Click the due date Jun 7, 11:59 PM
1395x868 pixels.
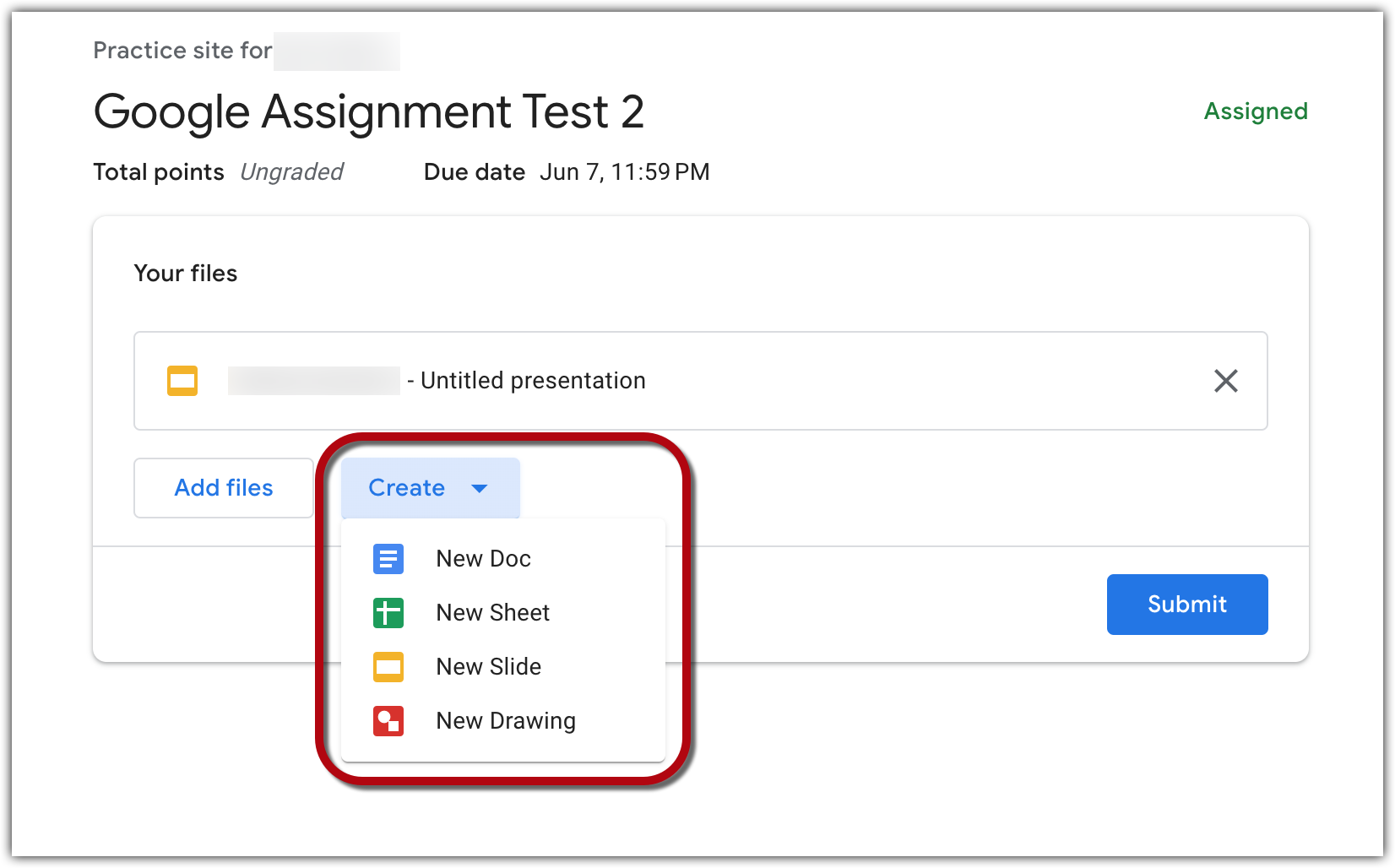coord(624,171)
